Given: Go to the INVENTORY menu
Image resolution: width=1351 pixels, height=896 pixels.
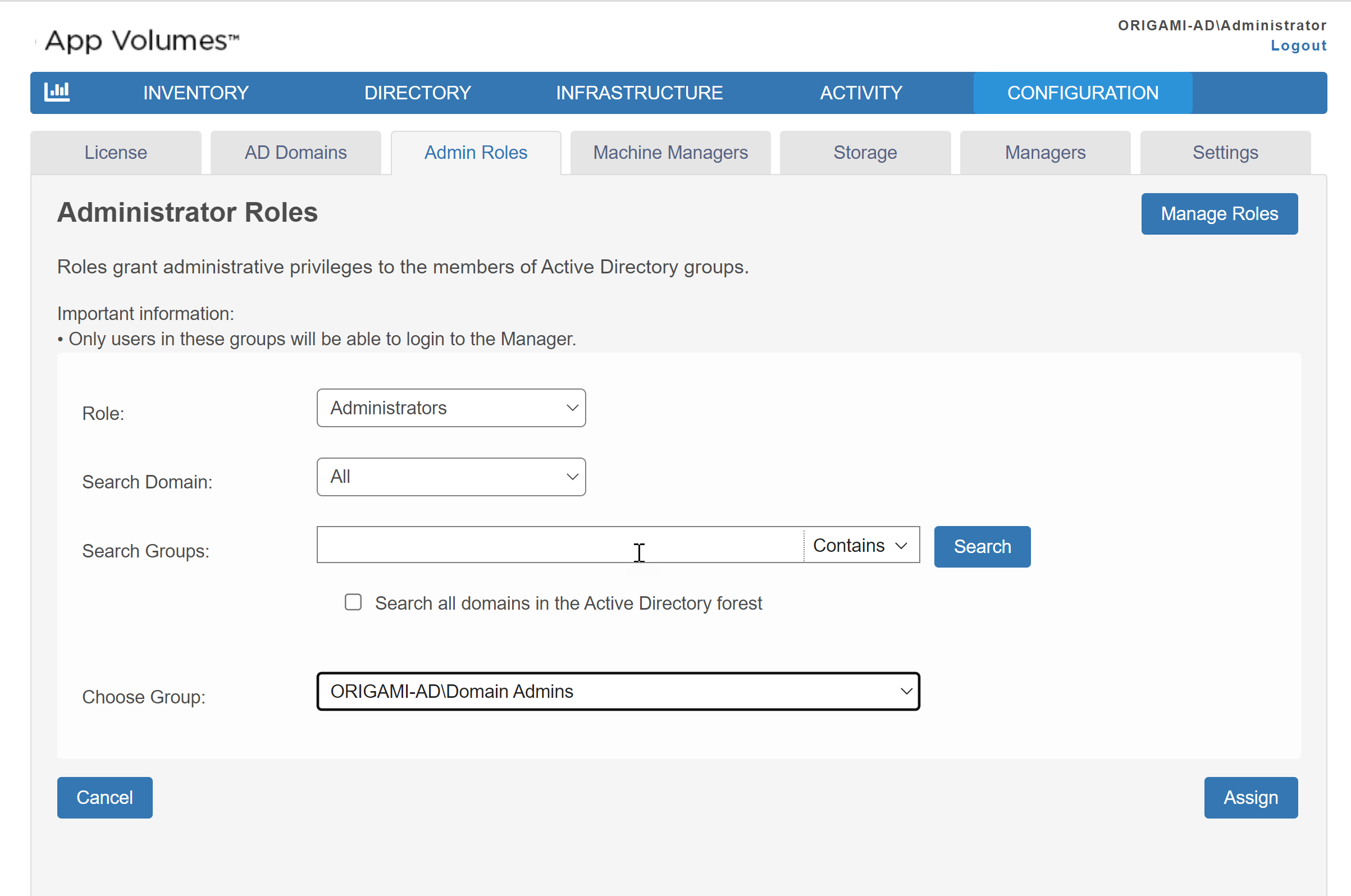Looking at the screenshot, I should tap(196, 93).
